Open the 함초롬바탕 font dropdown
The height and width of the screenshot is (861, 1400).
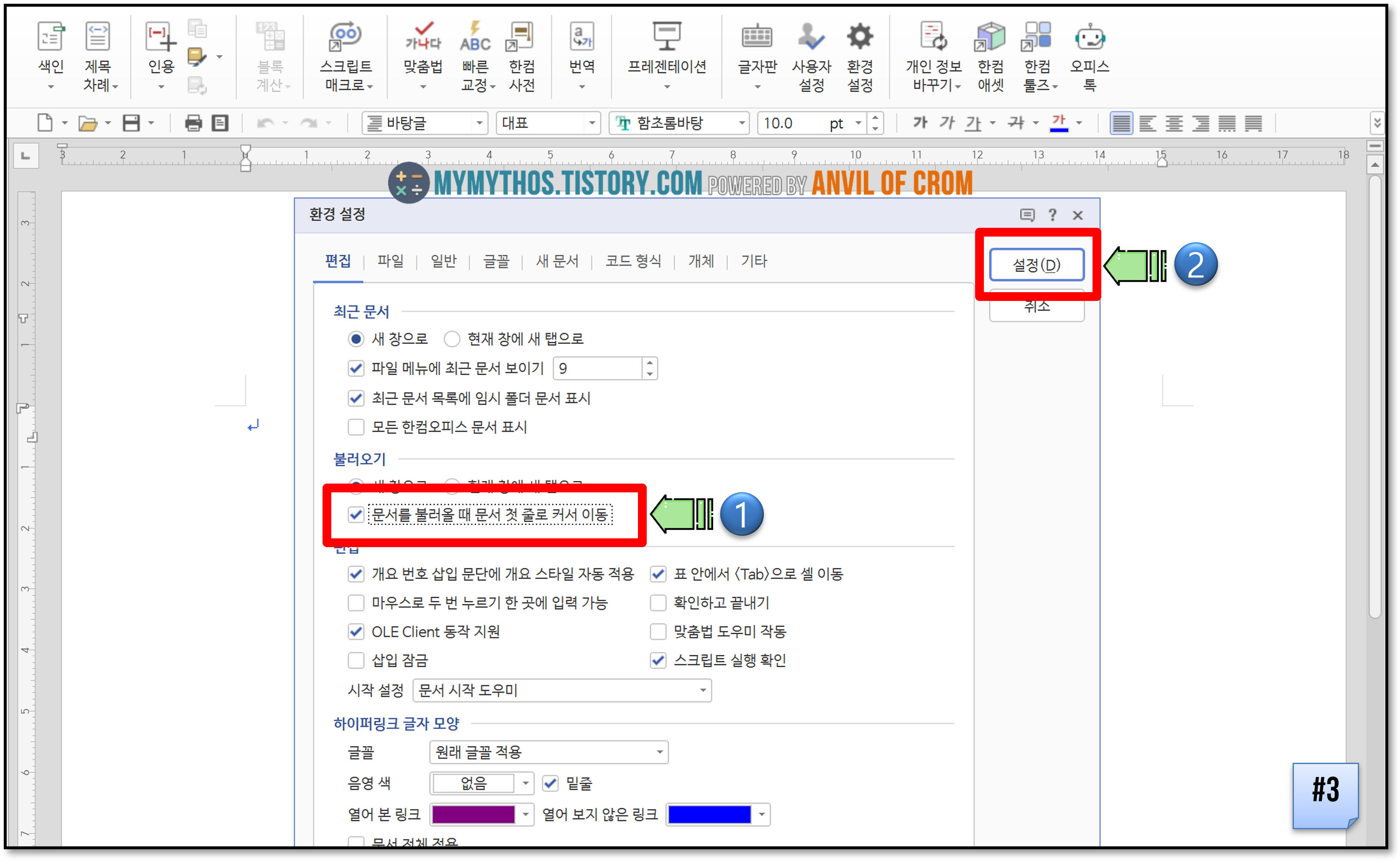click(741, 123)
